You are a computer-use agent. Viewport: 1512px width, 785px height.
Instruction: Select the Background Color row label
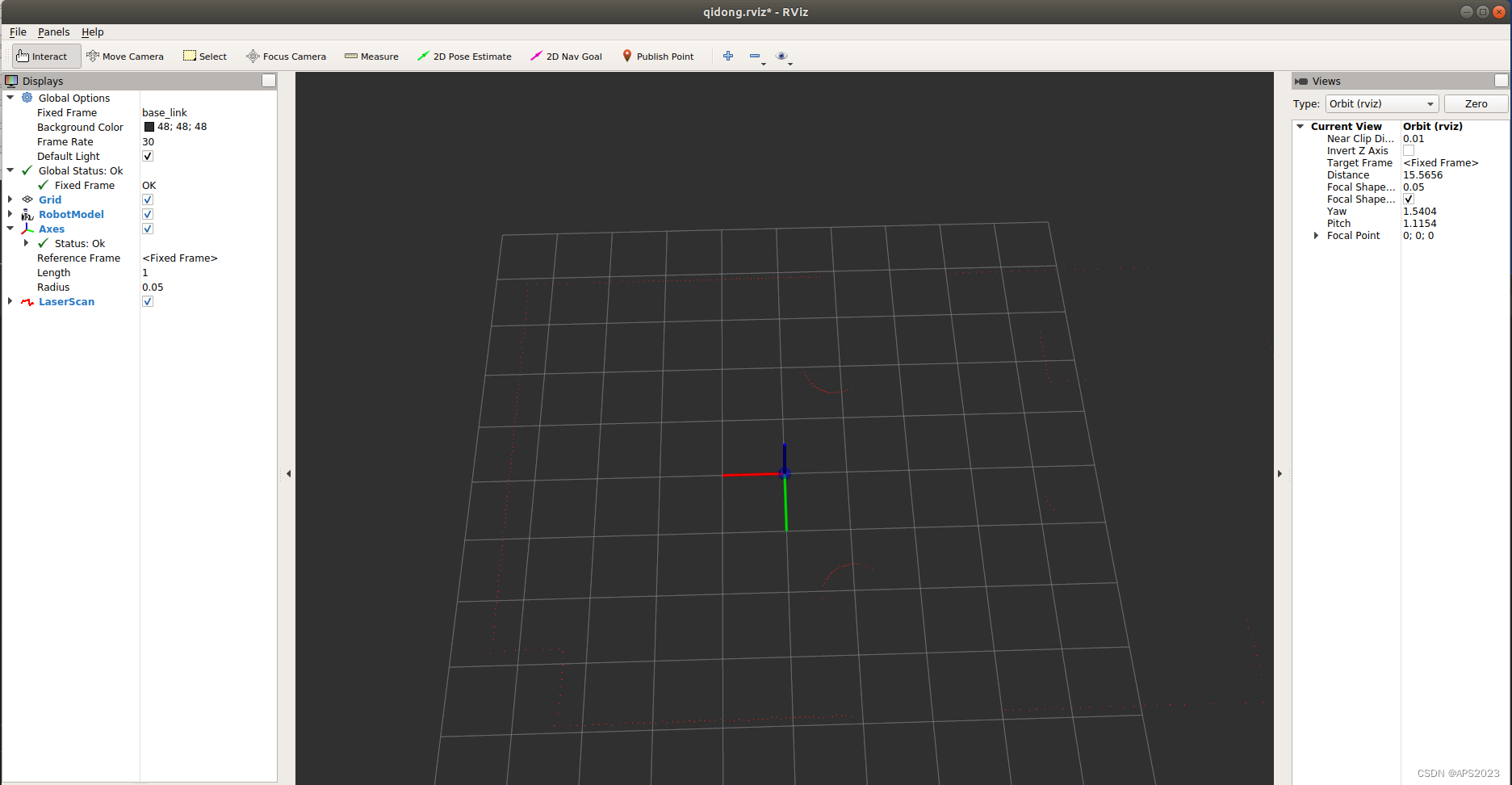click(80, 127)
